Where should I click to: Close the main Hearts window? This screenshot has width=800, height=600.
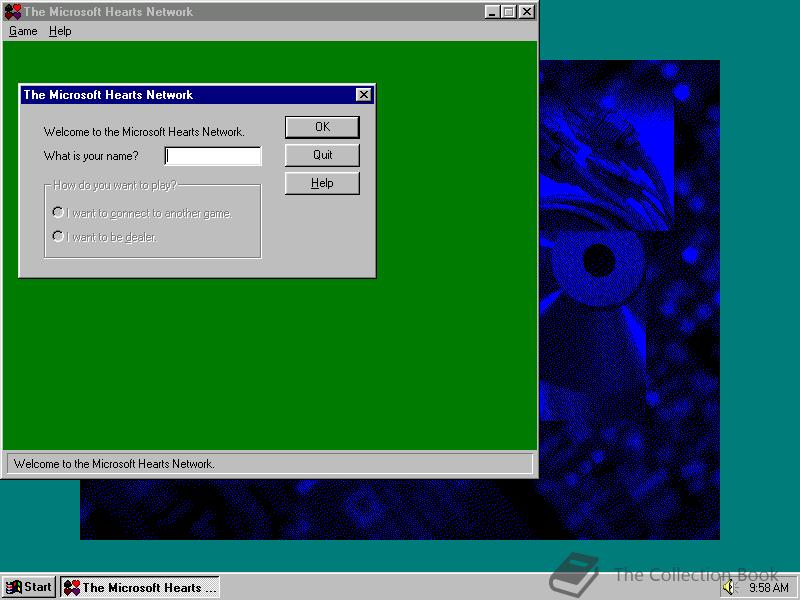(527, 12)
